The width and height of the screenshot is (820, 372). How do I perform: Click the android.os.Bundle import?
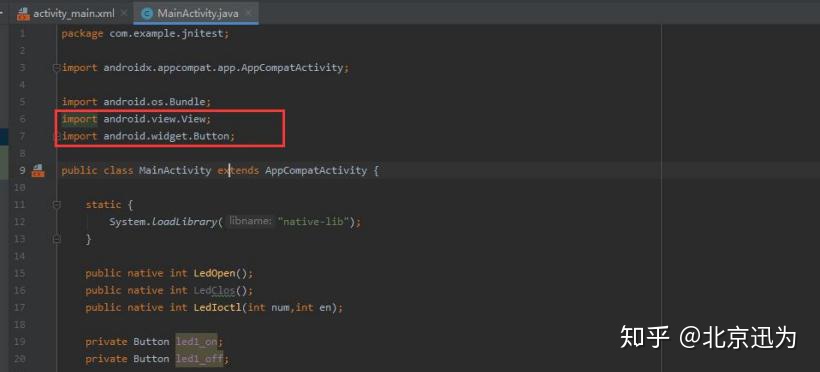[x=136, y=102]
